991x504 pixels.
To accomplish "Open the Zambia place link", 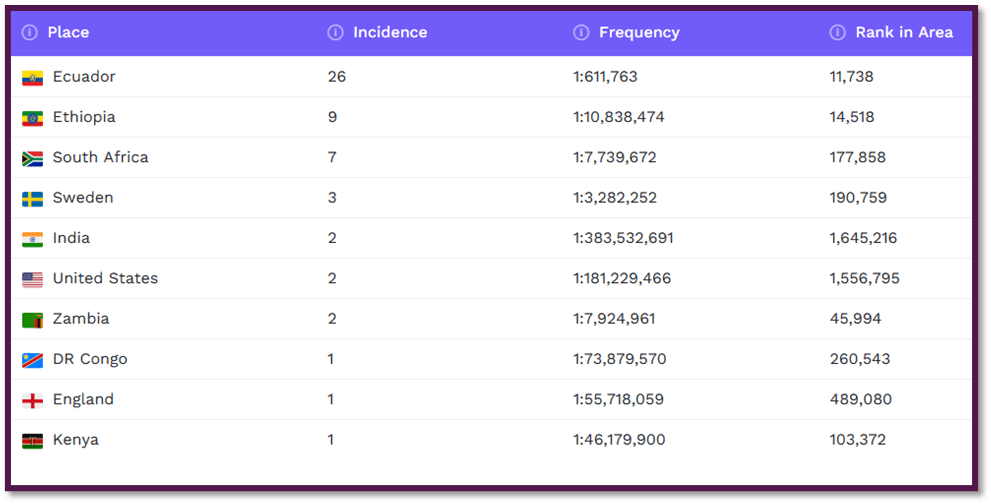I will pyautogui.click(x=81, y=319).
